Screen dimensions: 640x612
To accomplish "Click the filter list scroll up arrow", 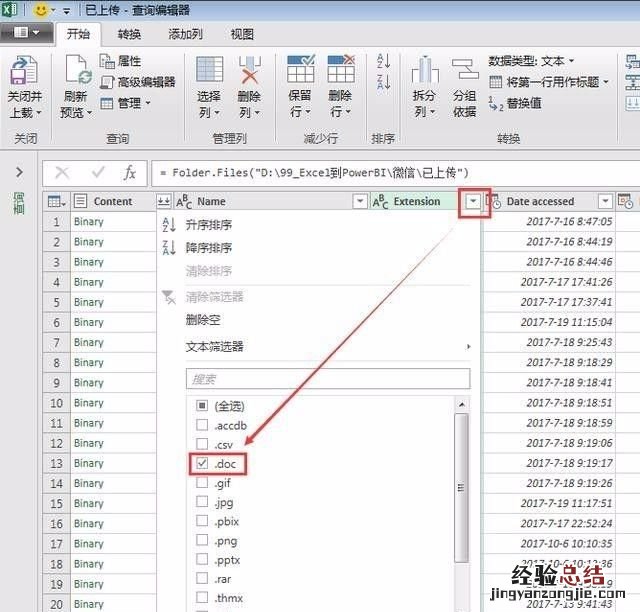I will tap(462, 404).
